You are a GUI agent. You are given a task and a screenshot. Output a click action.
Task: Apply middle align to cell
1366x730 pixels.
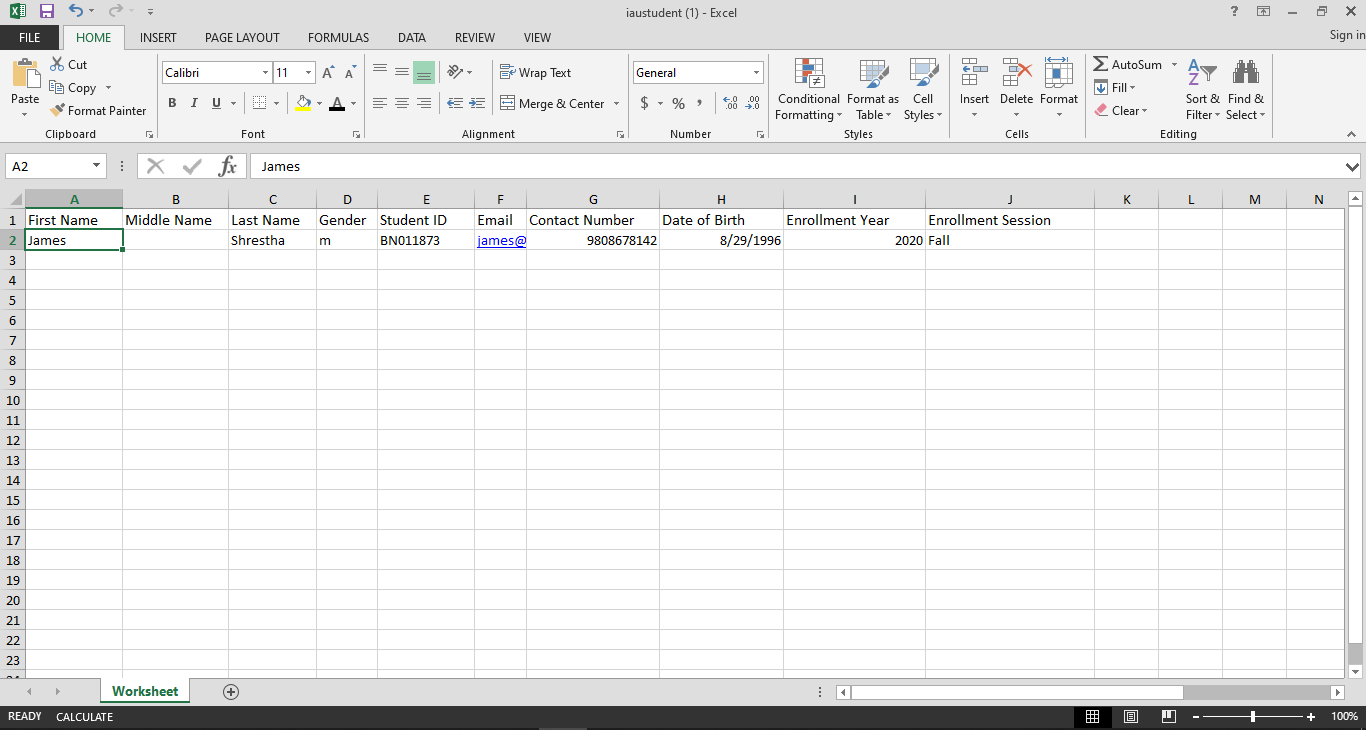[402, 72]
